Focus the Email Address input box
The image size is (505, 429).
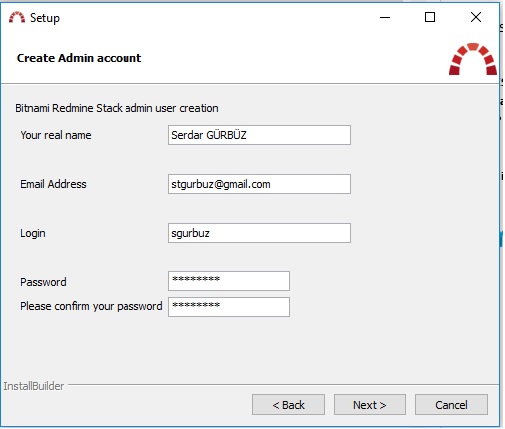coord(259,184)
